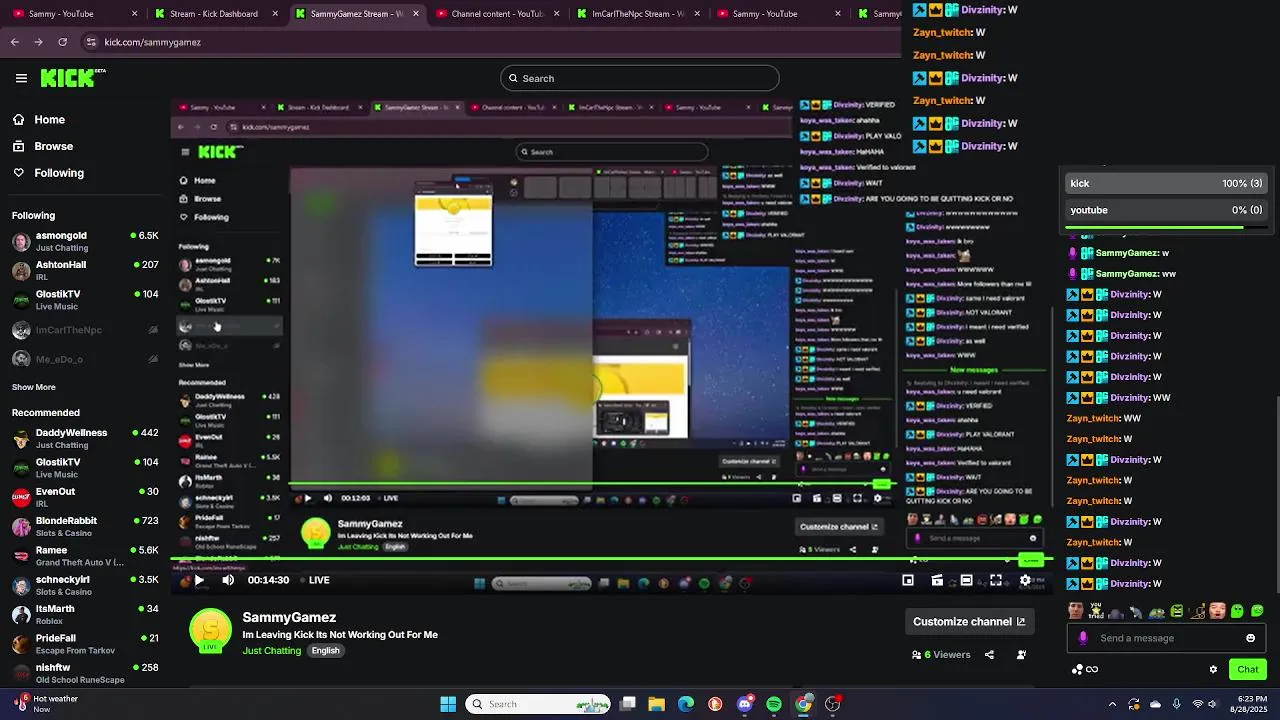Click the clip icon in player controls
The width and height of the screenshot is (1280, 720).
[x=937, y=580]
